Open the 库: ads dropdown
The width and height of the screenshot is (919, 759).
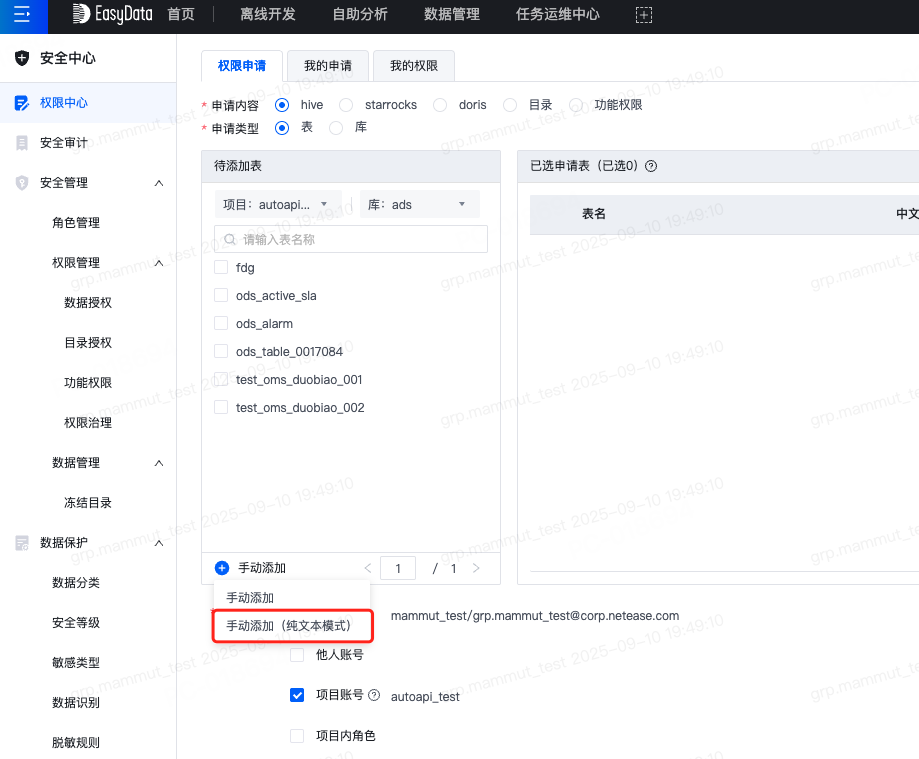click(x=419, y=204)
